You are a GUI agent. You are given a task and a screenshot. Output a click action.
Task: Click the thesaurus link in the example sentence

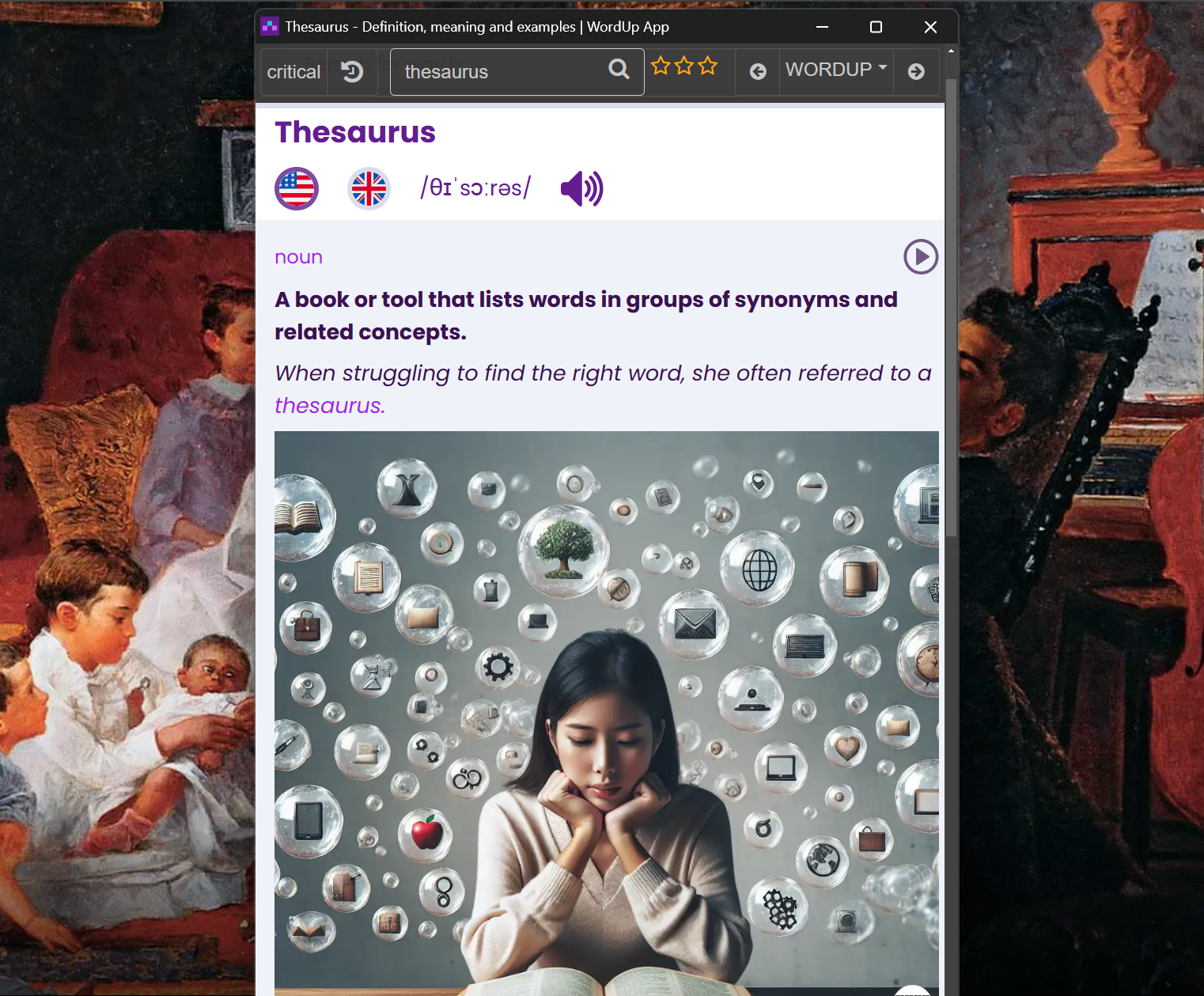[x=328, y=404]
